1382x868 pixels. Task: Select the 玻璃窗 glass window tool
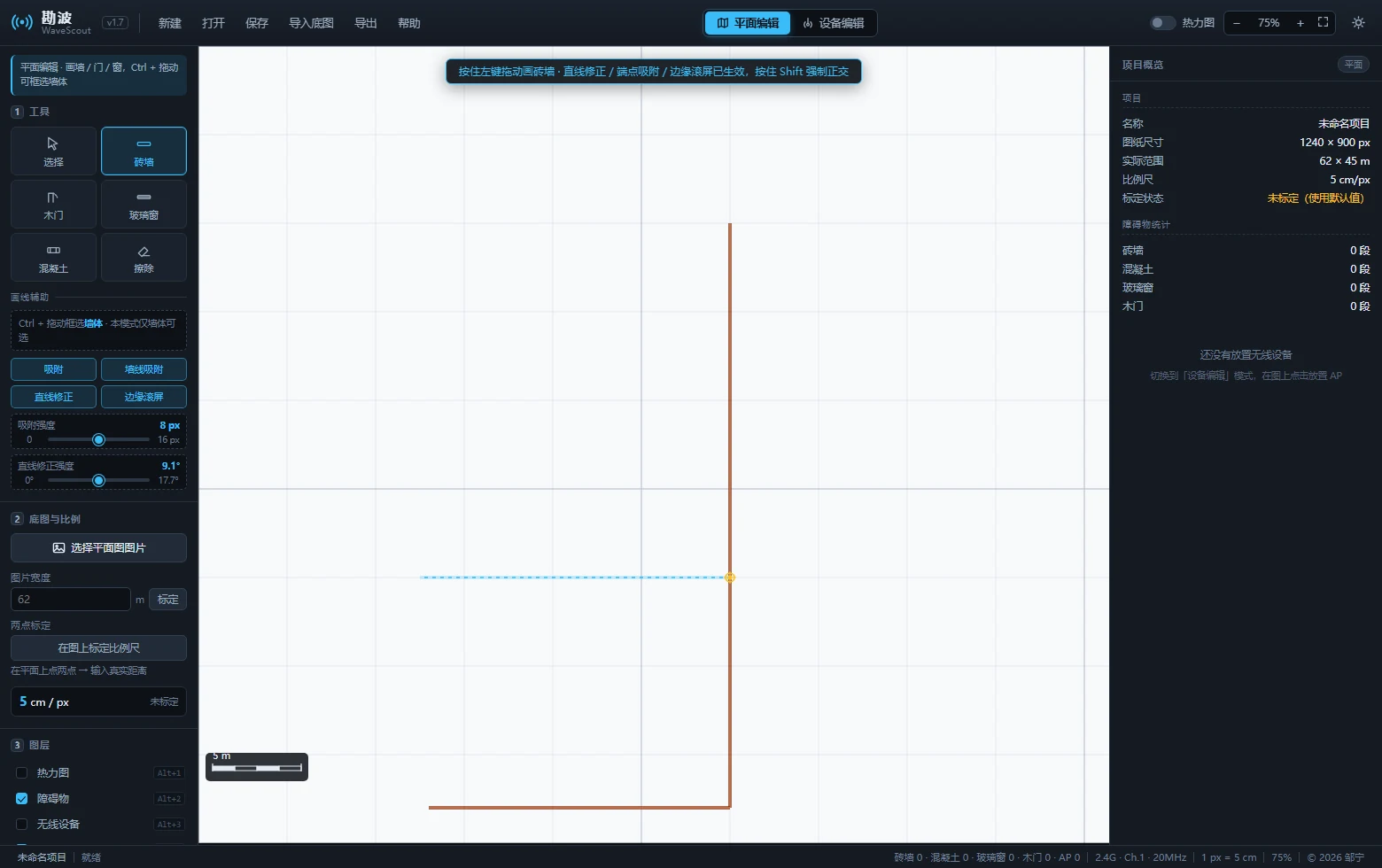tap(144, 205)
